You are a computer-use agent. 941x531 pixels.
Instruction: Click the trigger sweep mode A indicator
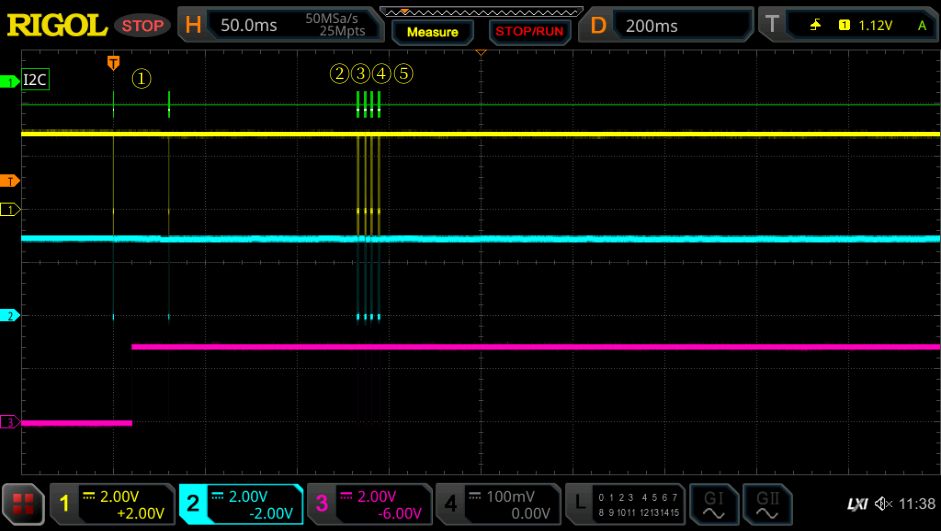(922, 25)
